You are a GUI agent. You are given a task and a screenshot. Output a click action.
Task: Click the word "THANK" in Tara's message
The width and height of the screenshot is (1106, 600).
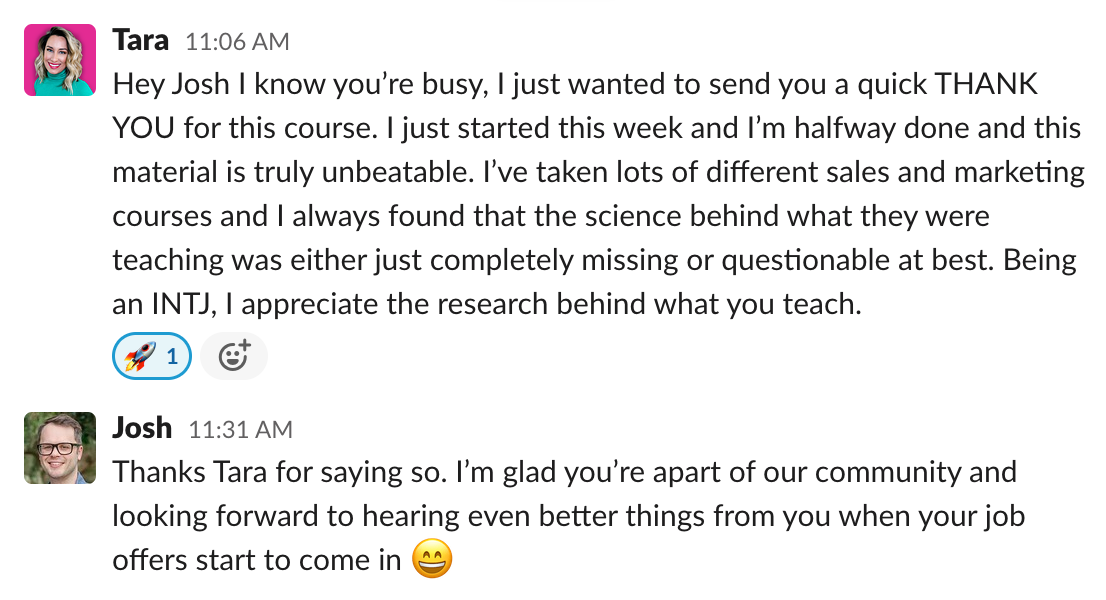(x=985, y=84)
